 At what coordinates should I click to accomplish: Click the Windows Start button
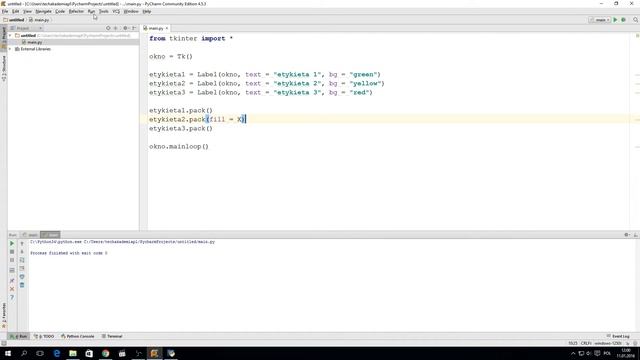point(8,353)
